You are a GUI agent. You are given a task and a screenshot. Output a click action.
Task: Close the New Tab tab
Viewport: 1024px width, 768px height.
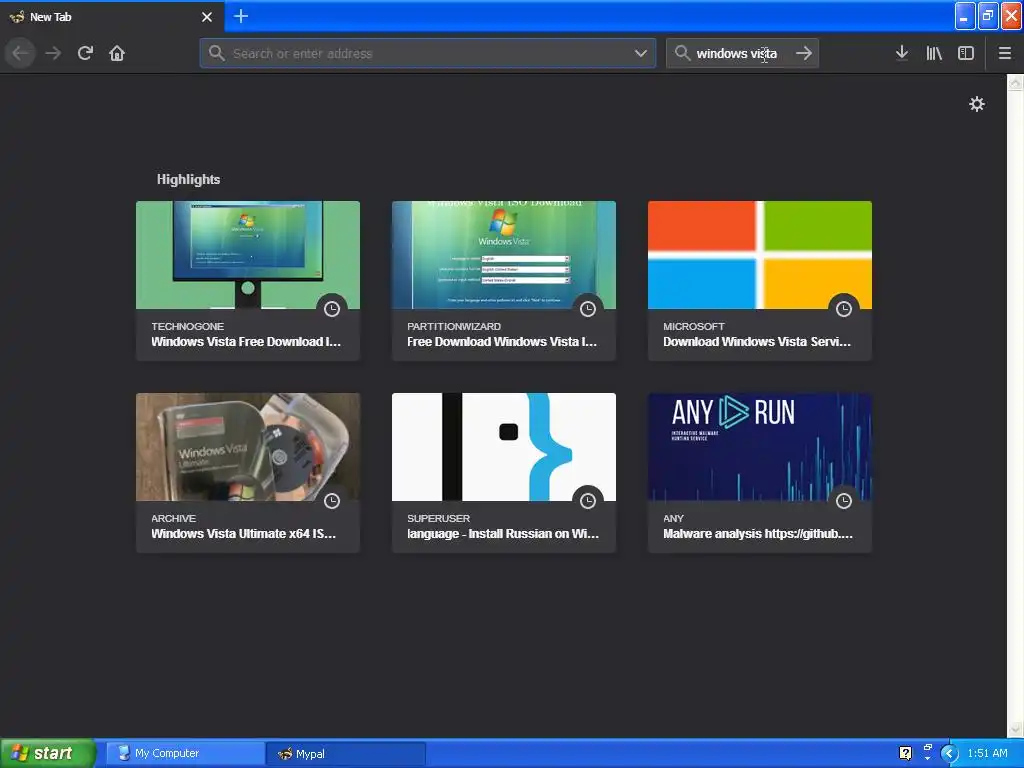point(206,17)
